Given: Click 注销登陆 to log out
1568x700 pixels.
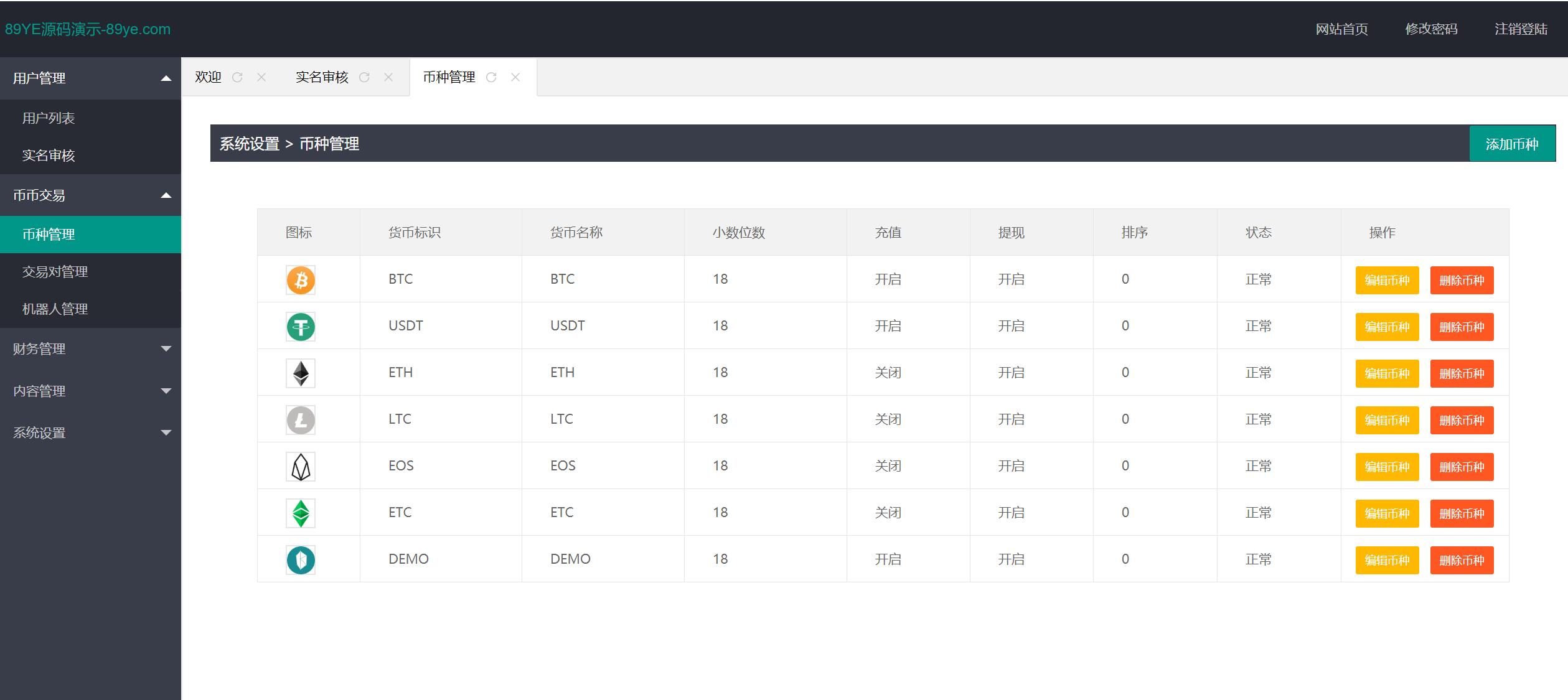Looking at the screenshot, I should coord(1521,29).
